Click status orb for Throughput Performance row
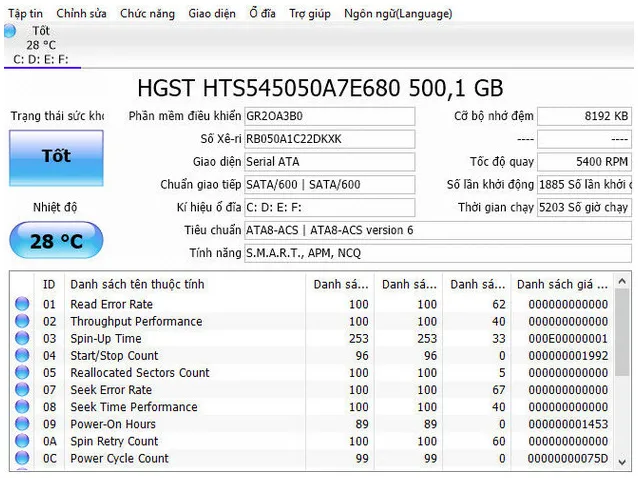Viewport: 638px width, 478px height. pos(22,322)
